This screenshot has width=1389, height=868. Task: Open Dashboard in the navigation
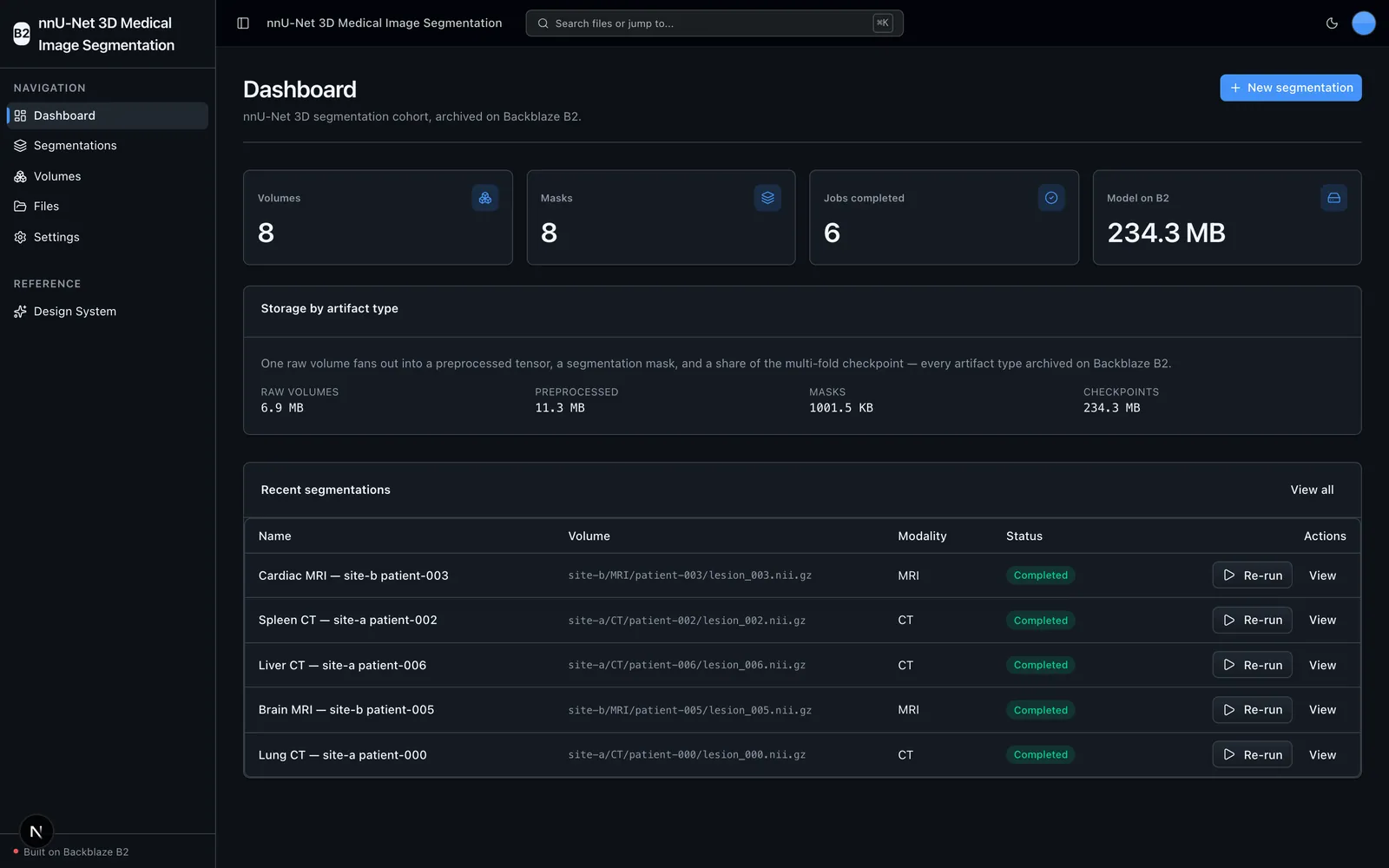108,115
